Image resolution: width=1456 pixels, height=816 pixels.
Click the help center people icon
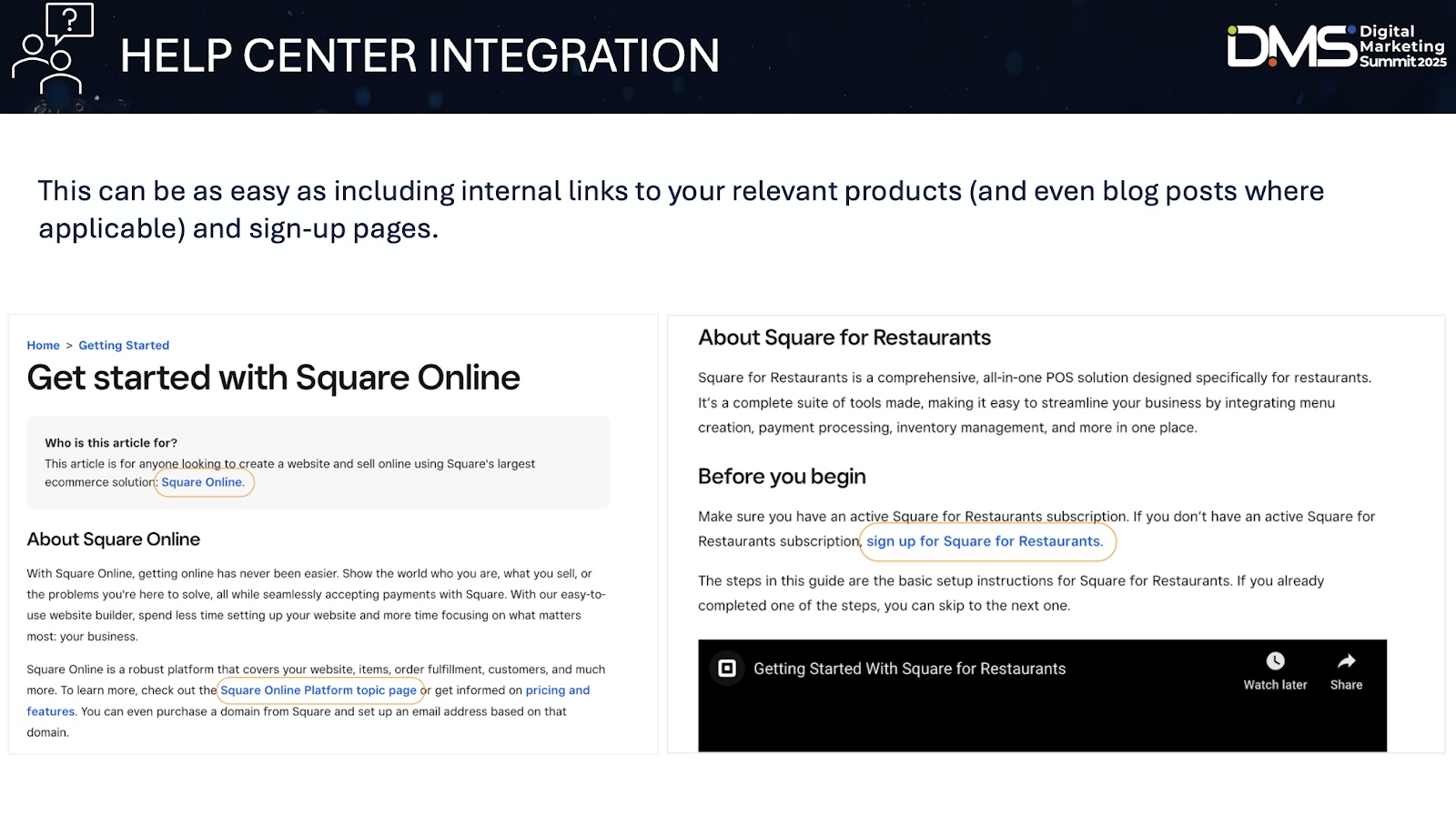[x=53, y=49]
